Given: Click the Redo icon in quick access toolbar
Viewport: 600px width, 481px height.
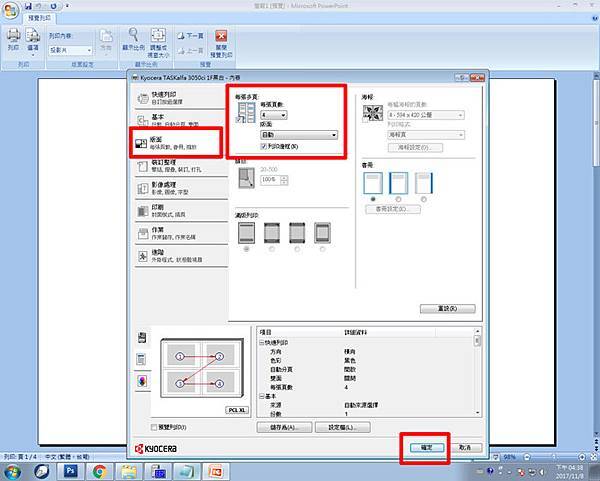Looking at the screenshot, I should click(x=53, y=6).
